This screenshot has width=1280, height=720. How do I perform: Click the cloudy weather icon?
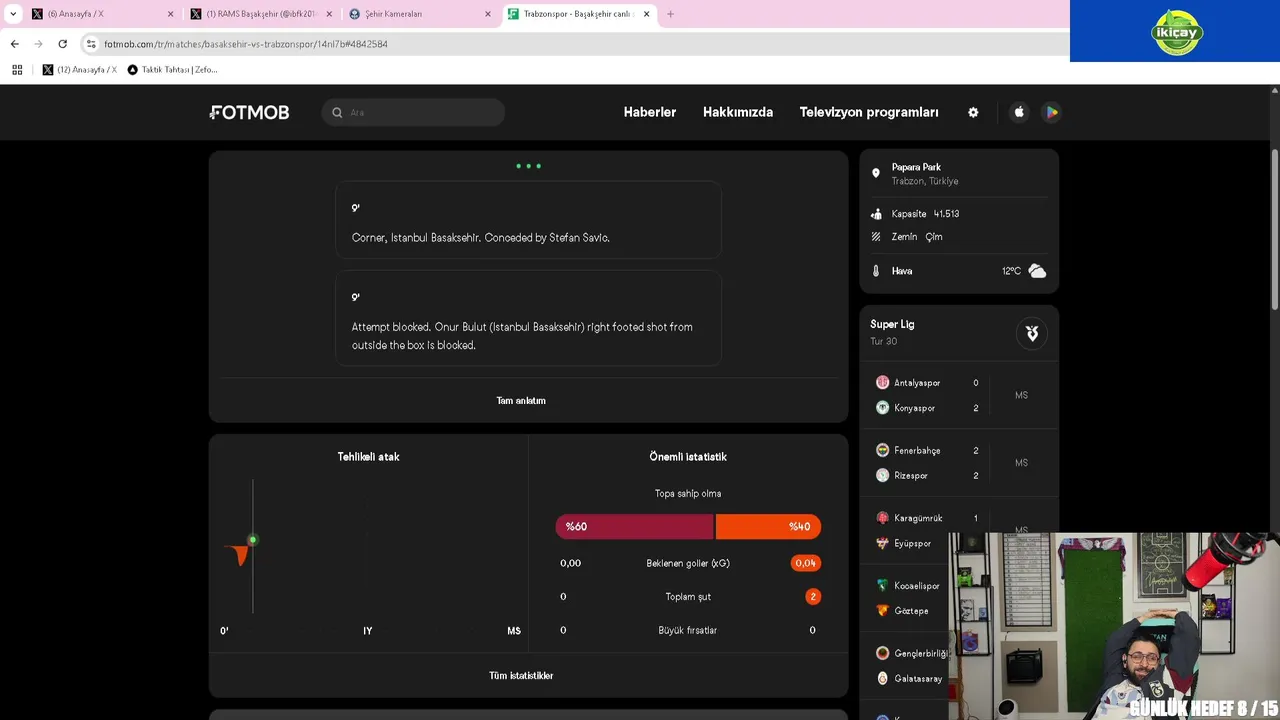click(x=1037, y=271)
